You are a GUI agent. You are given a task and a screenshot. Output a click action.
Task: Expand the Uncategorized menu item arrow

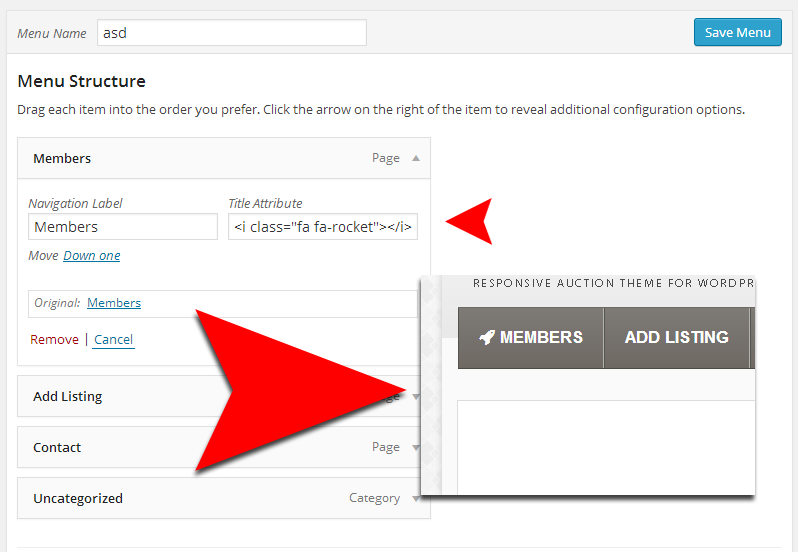pyautogui.click(x=416, y=498)
